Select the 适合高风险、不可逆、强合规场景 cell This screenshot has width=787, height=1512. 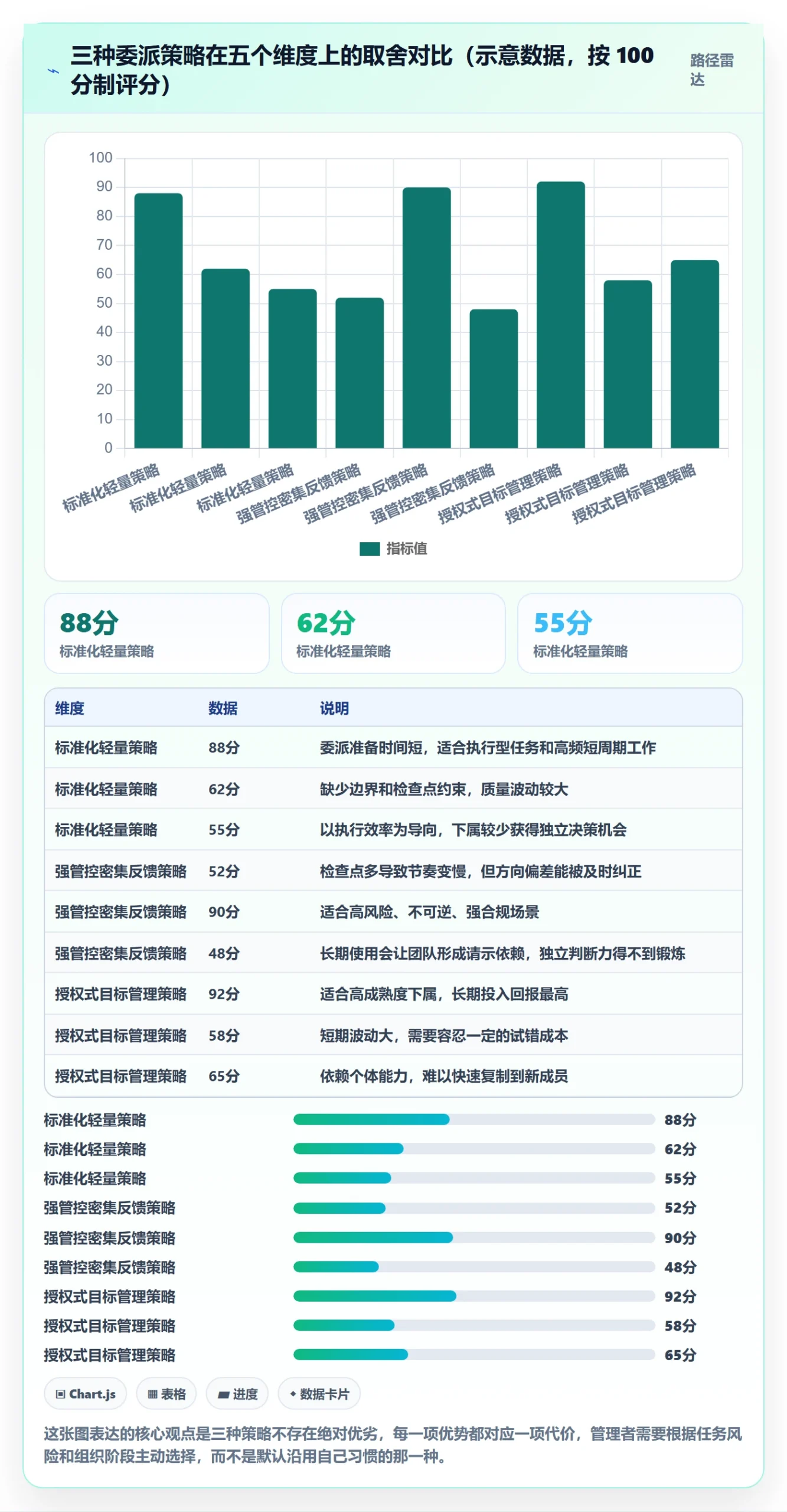click(x=429, y=912)
